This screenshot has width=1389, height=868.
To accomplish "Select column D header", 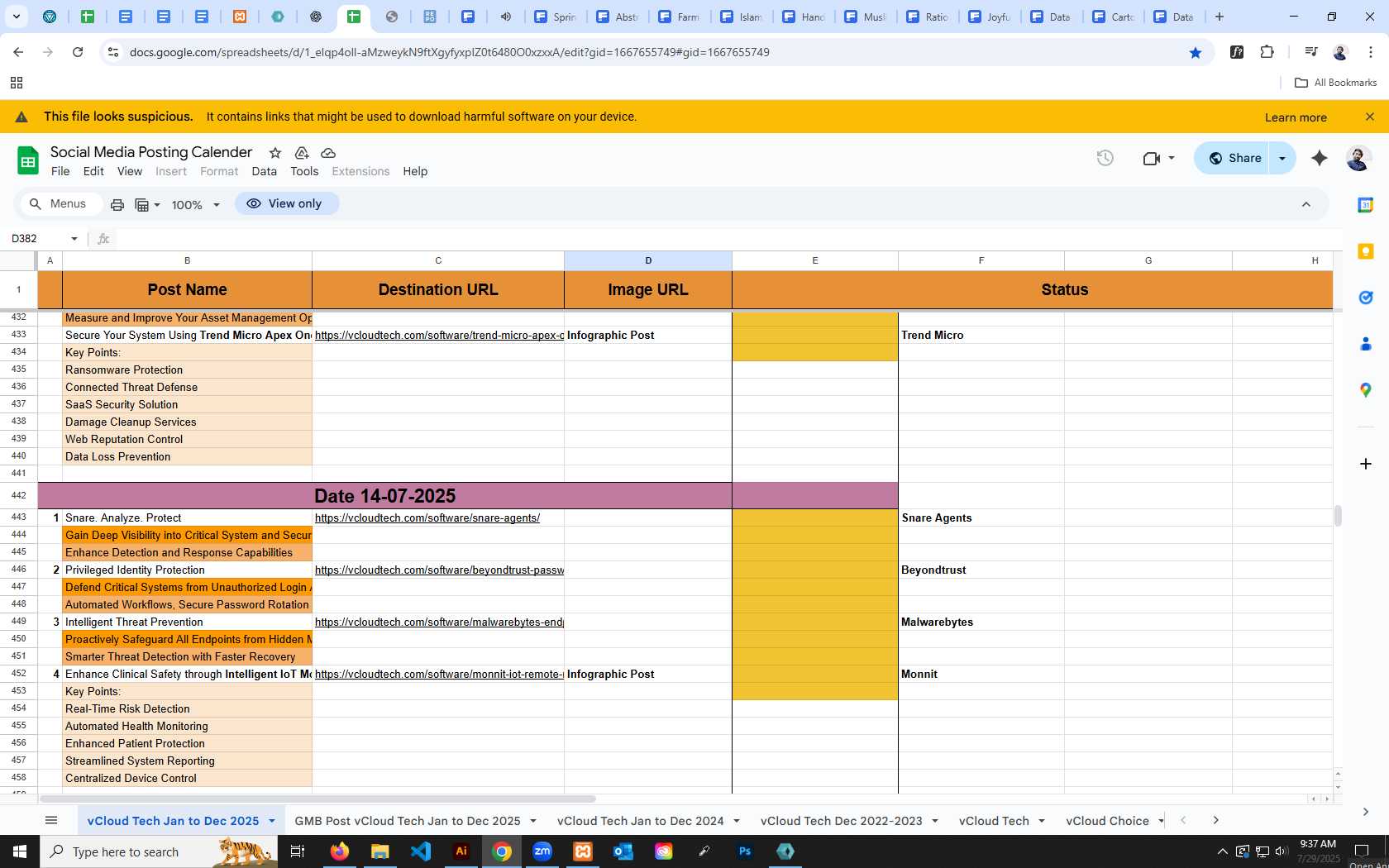I will [x=648, y=260].
